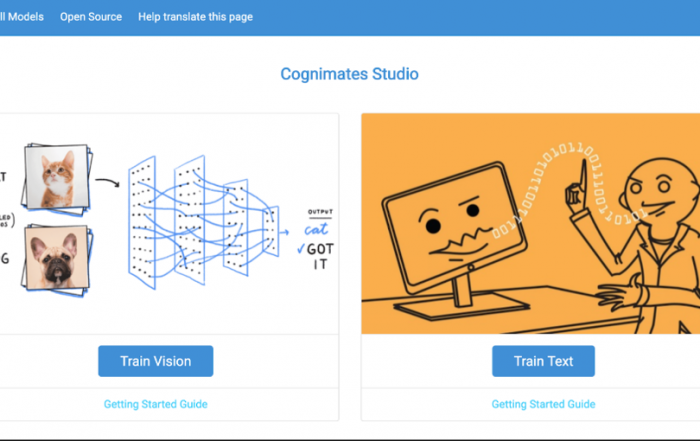
Task: Open Getting Started Guide under Train Text
Action: pos(543,404)
